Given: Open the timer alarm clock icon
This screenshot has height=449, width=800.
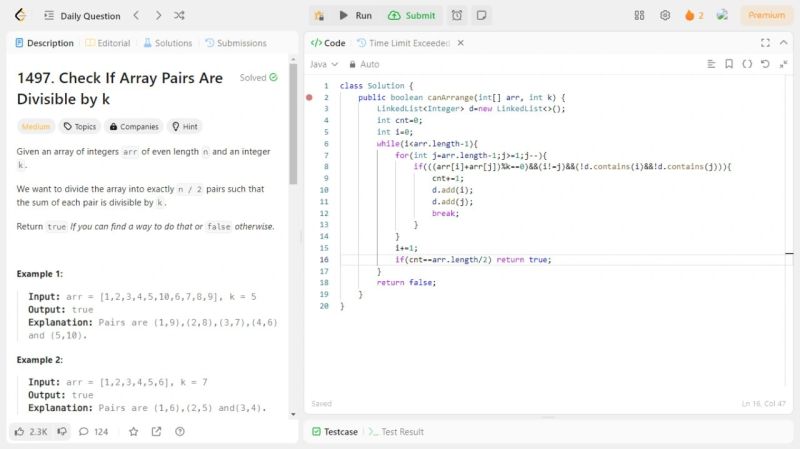Looking at the screenshot, I should tap(457, 16).
